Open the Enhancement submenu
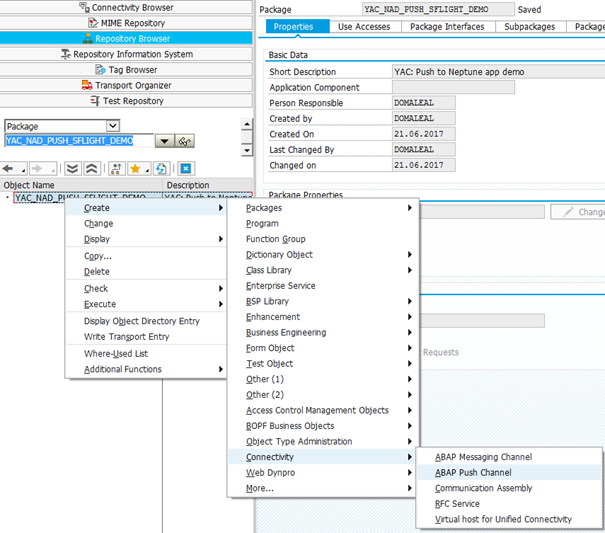This screenshot has height=533, width=605. point(323,317)
